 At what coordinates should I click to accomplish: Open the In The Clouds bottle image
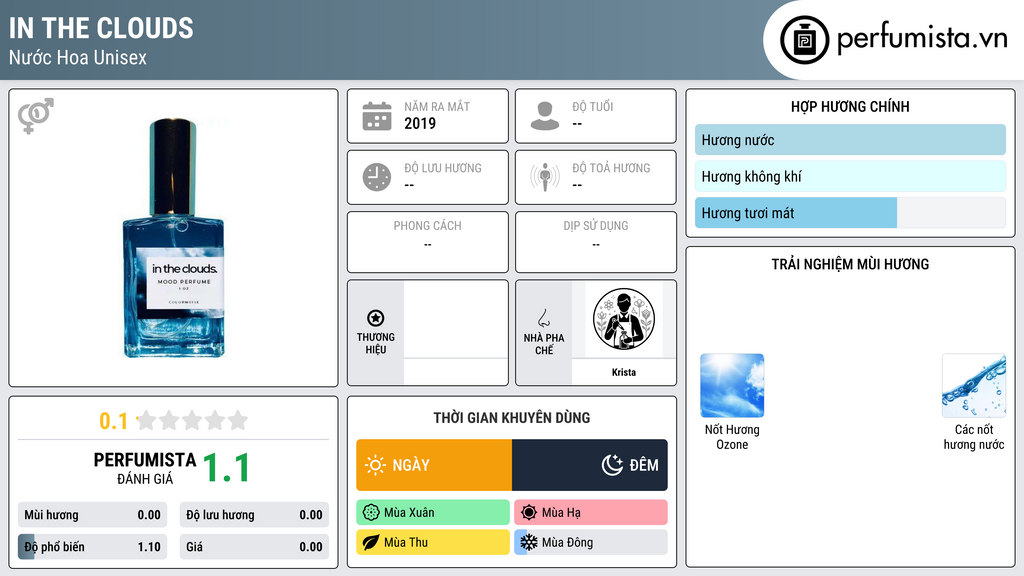[174, 238]
